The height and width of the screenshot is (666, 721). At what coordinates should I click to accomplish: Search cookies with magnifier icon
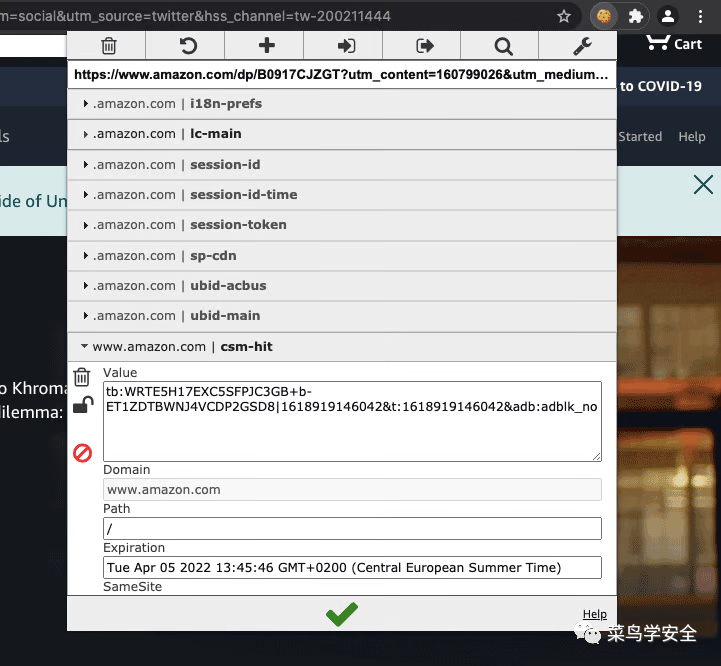tap(504, 46)
